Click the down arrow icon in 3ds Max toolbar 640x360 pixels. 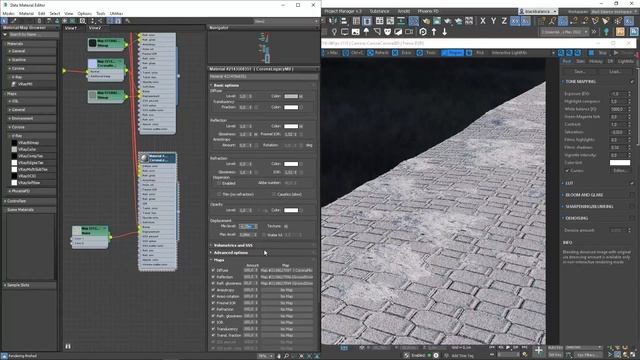[444, 31]
